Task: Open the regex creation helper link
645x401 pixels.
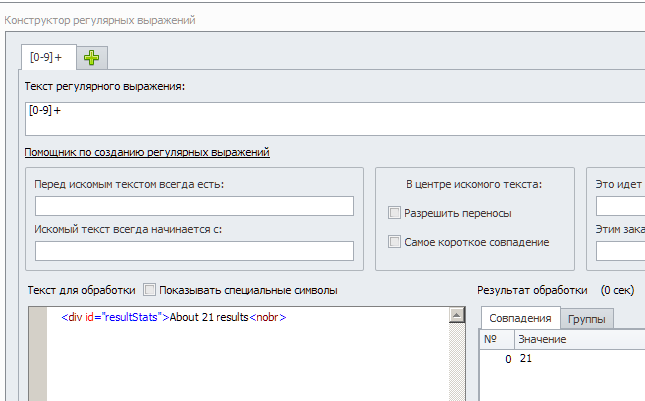Action: [147, 152]
